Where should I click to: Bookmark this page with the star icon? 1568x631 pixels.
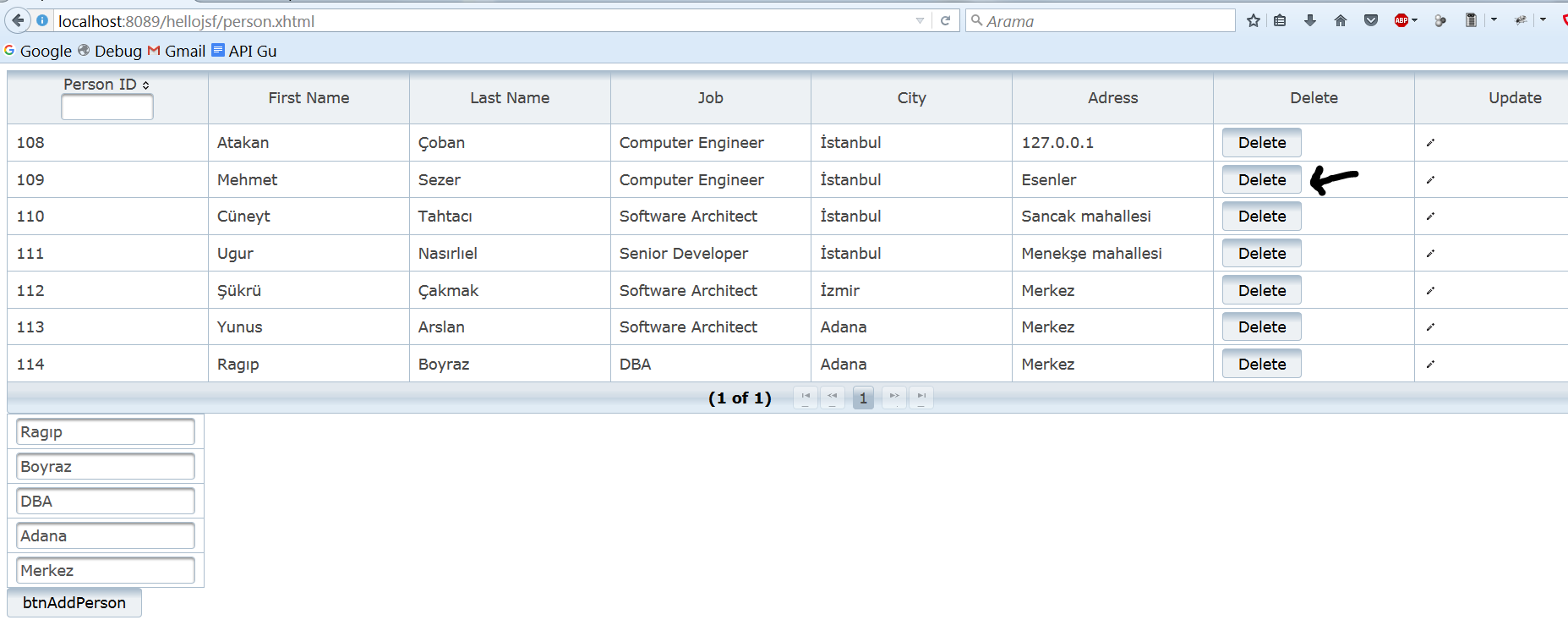(1254, 20)
